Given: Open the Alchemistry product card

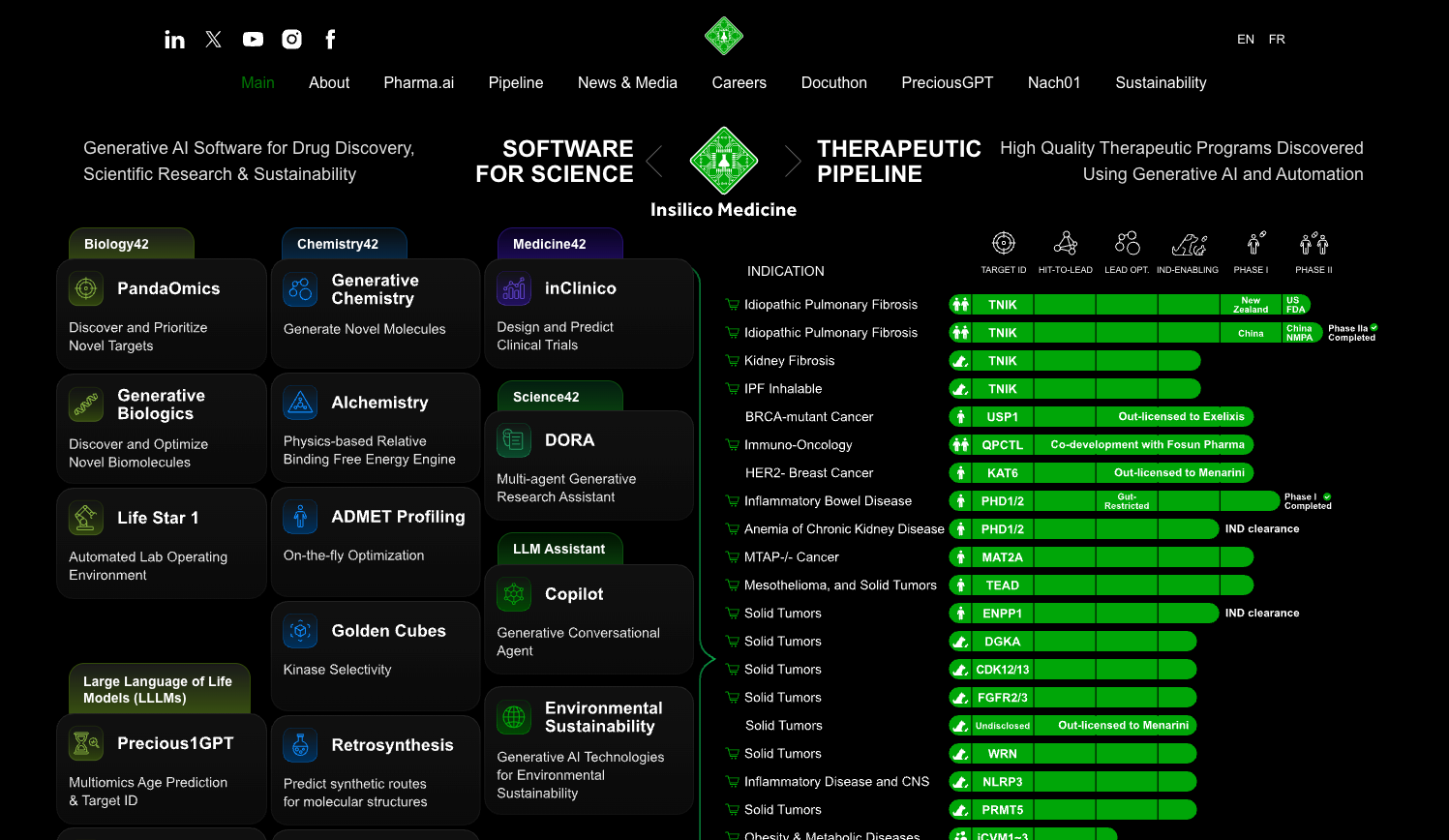Looking at the screenshot, I should coord(376,428).
